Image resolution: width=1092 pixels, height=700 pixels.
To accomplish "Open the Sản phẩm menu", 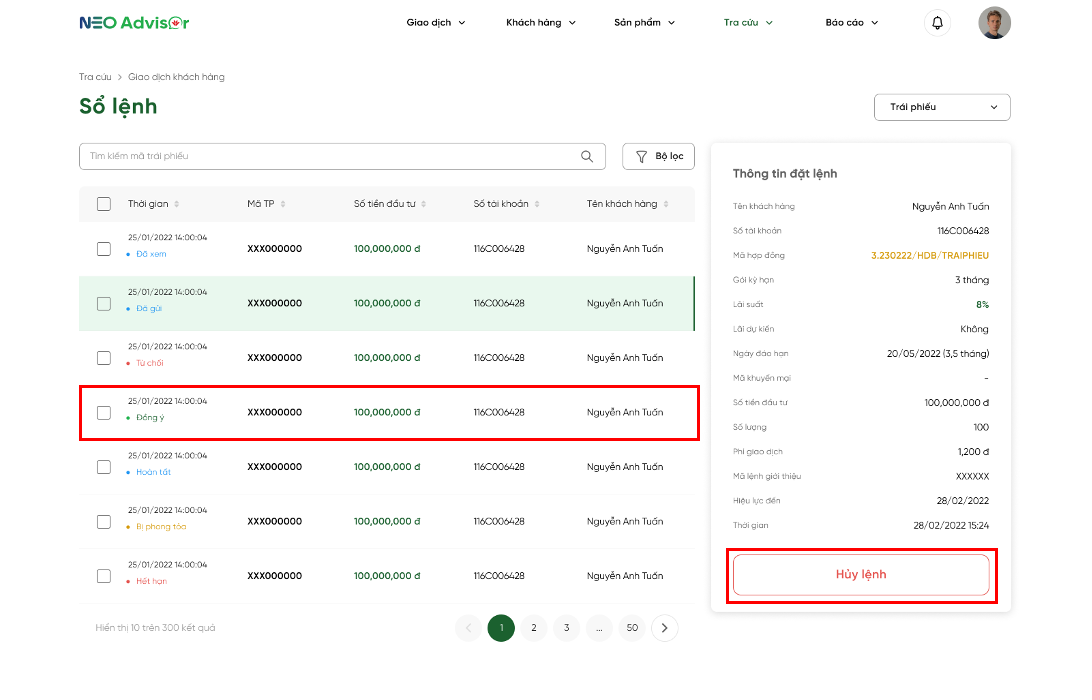I will (645, 22).
